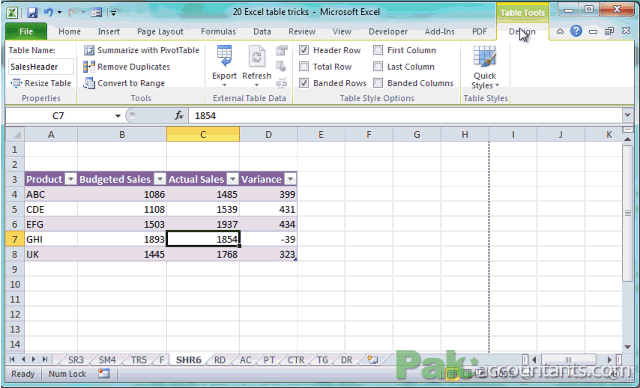
Task: Open Quick Styles gallery
Action: click(485, 67)
